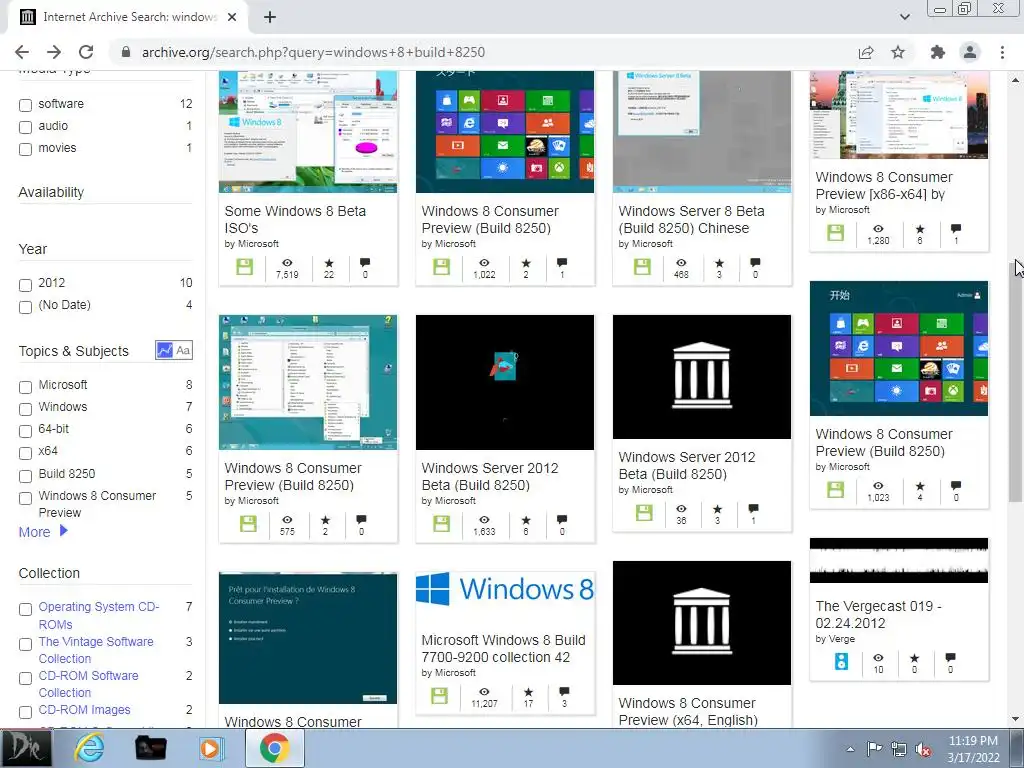This screenshot has width=1024, height=768.
Task: Click audio speaker icon on The Vergecast 019
Action: coord(842,662)
